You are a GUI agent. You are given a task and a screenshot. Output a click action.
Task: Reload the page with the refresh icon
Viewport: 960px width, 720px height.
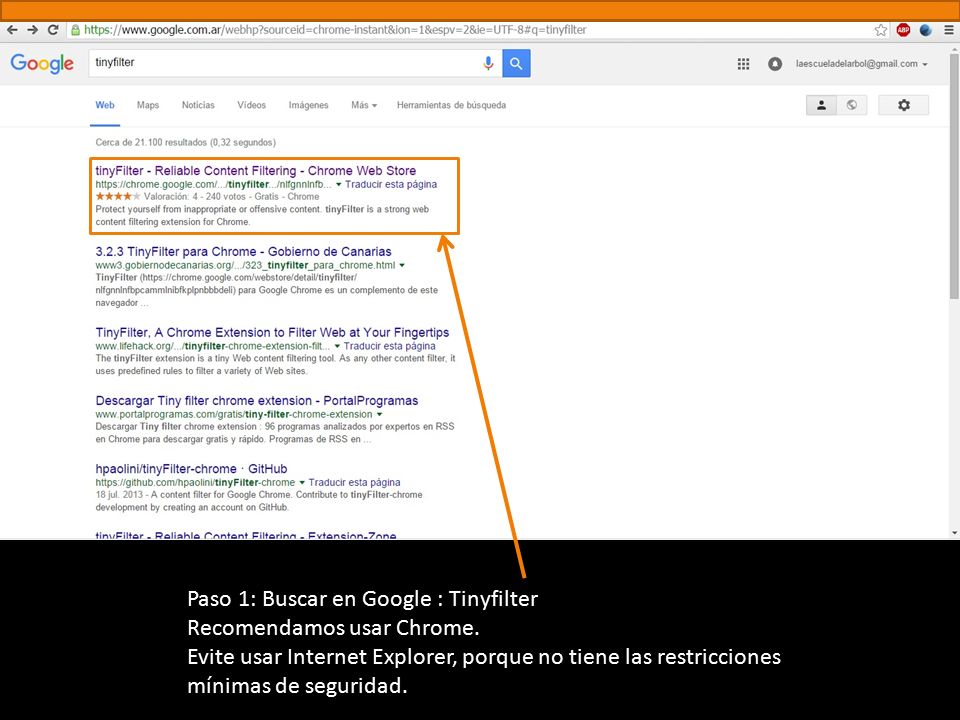53,29
